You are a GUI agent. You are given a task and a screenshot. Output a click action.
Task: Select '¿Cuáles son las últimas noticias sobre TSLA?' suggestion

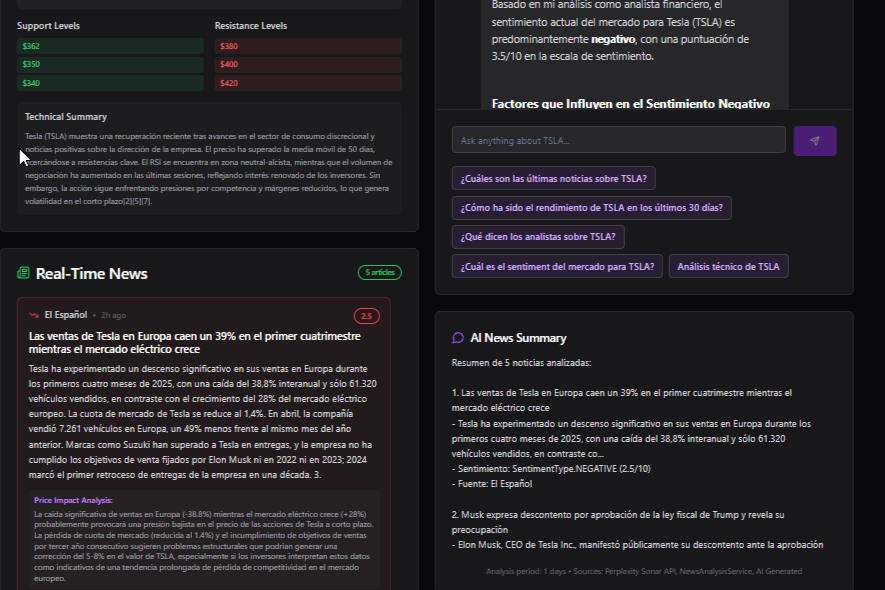coord(553,178)
